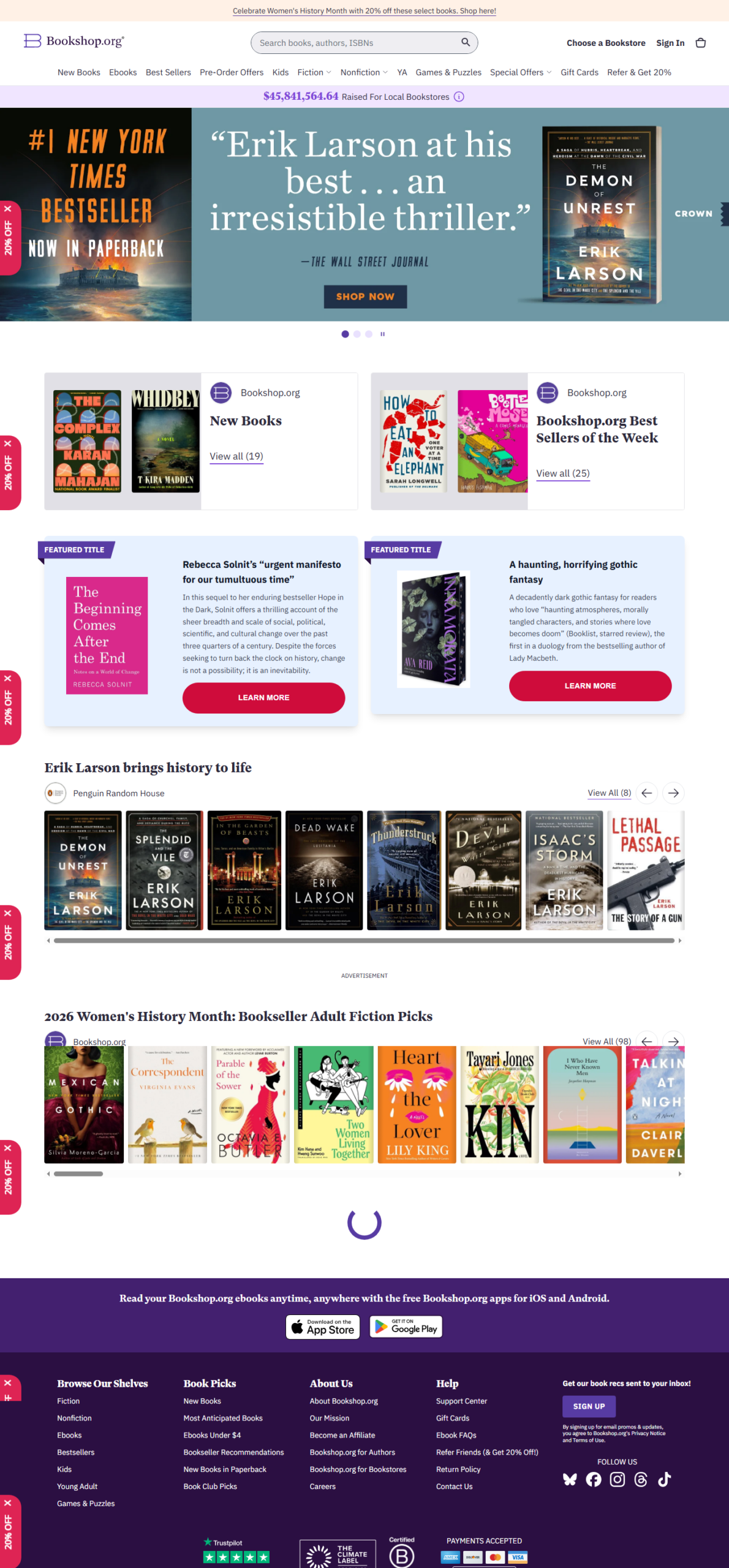Click the search books input field

(358, 43)
